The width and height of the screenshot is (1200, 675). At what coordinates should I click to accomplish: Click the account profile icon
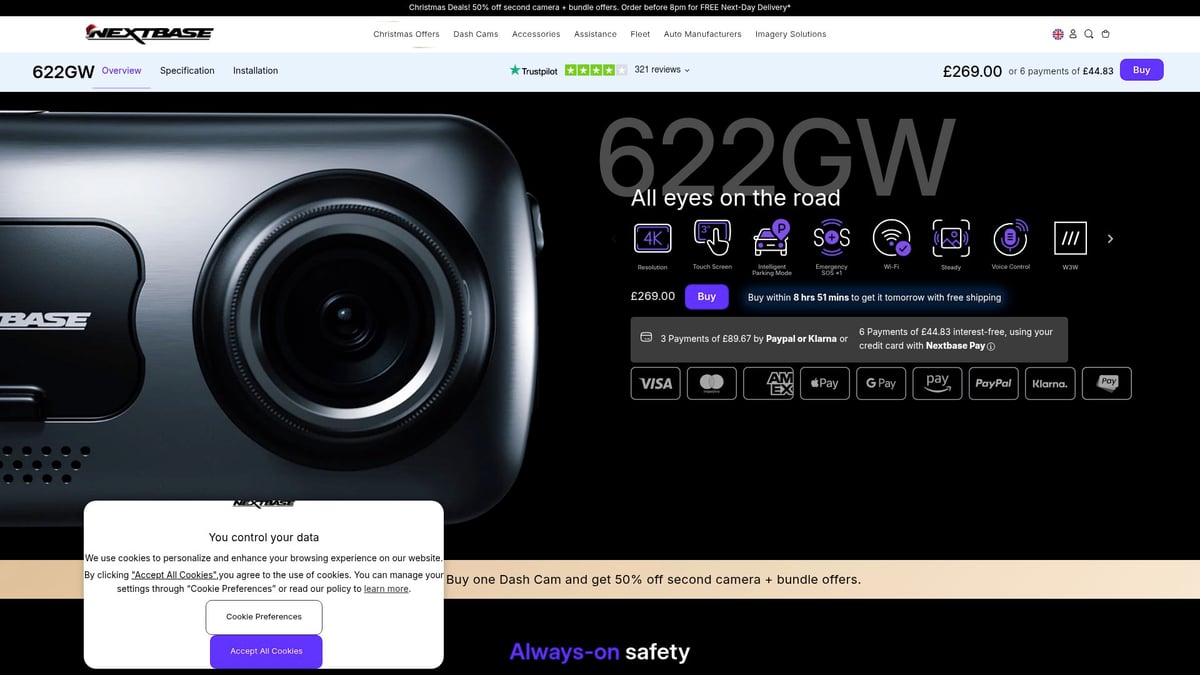point(1073,33)
